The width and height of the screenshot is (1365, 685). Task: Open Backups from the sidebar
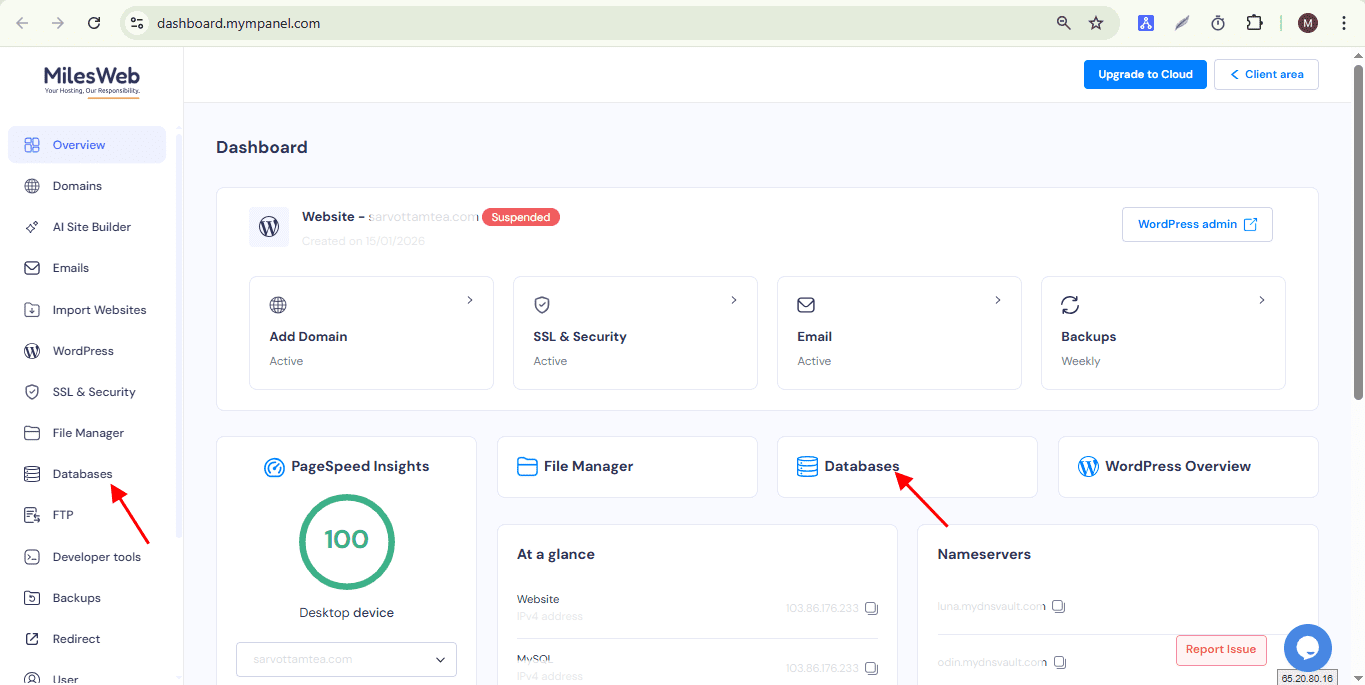(x=76, y=597)
